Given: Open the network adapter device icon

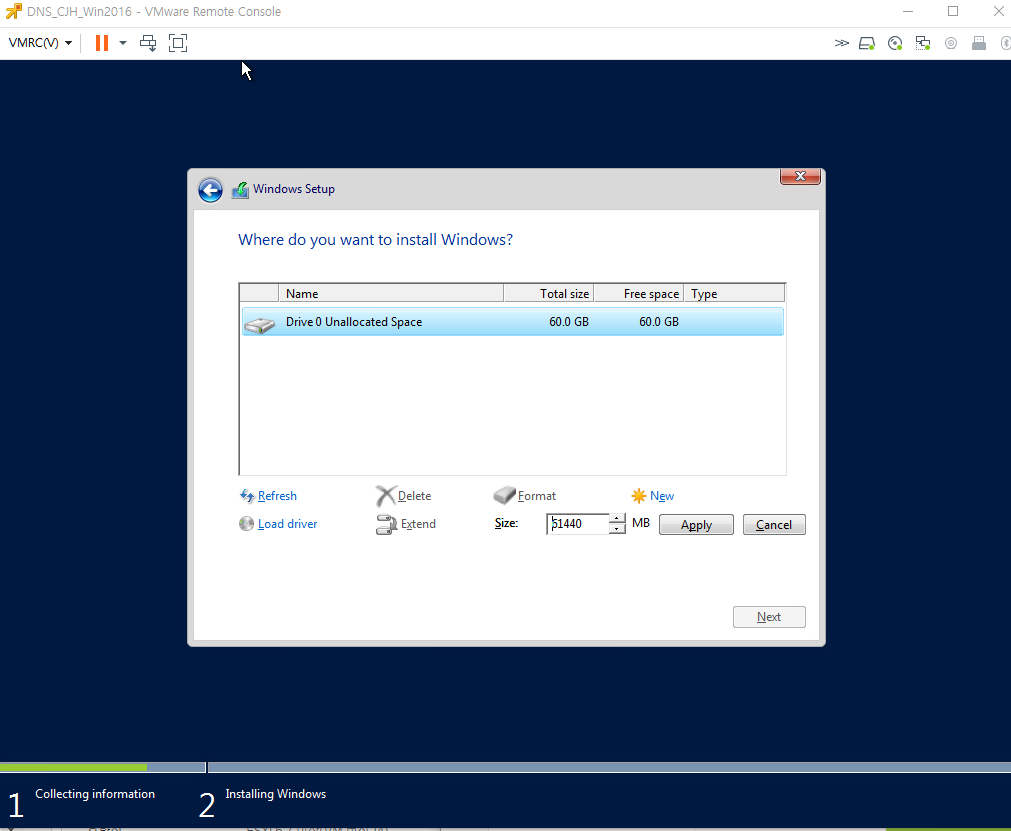Looking at the screenshot, I should point(923,43).
